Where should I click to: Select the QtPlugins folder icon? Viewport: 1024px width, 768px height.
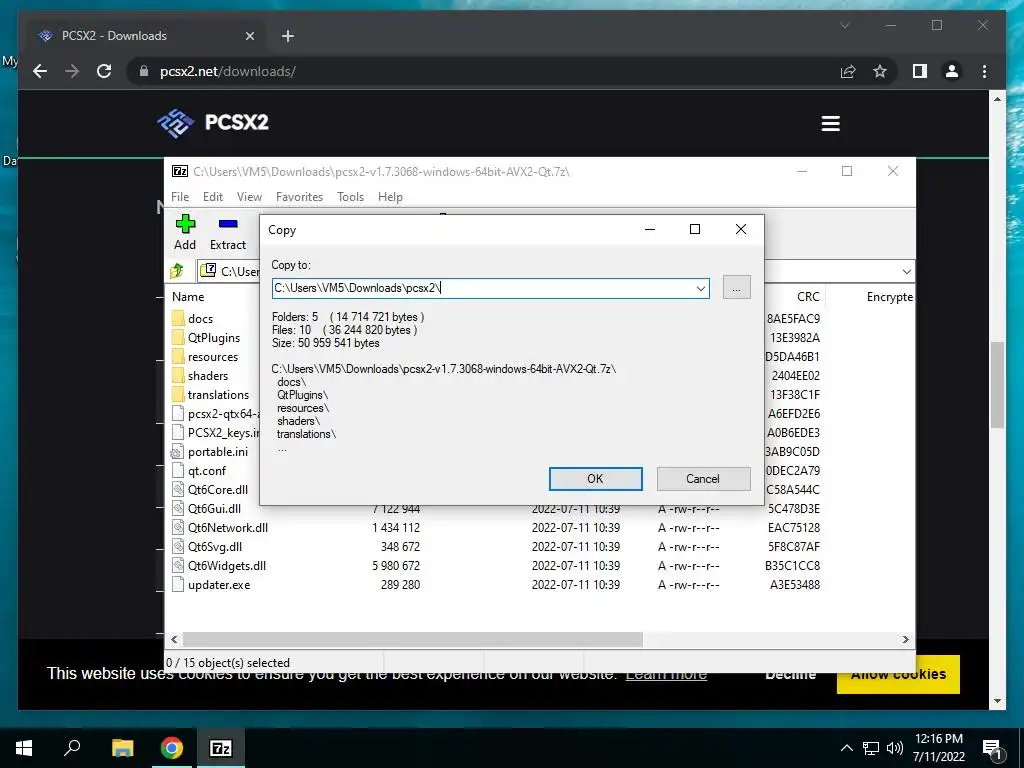(x=178, y=337)
